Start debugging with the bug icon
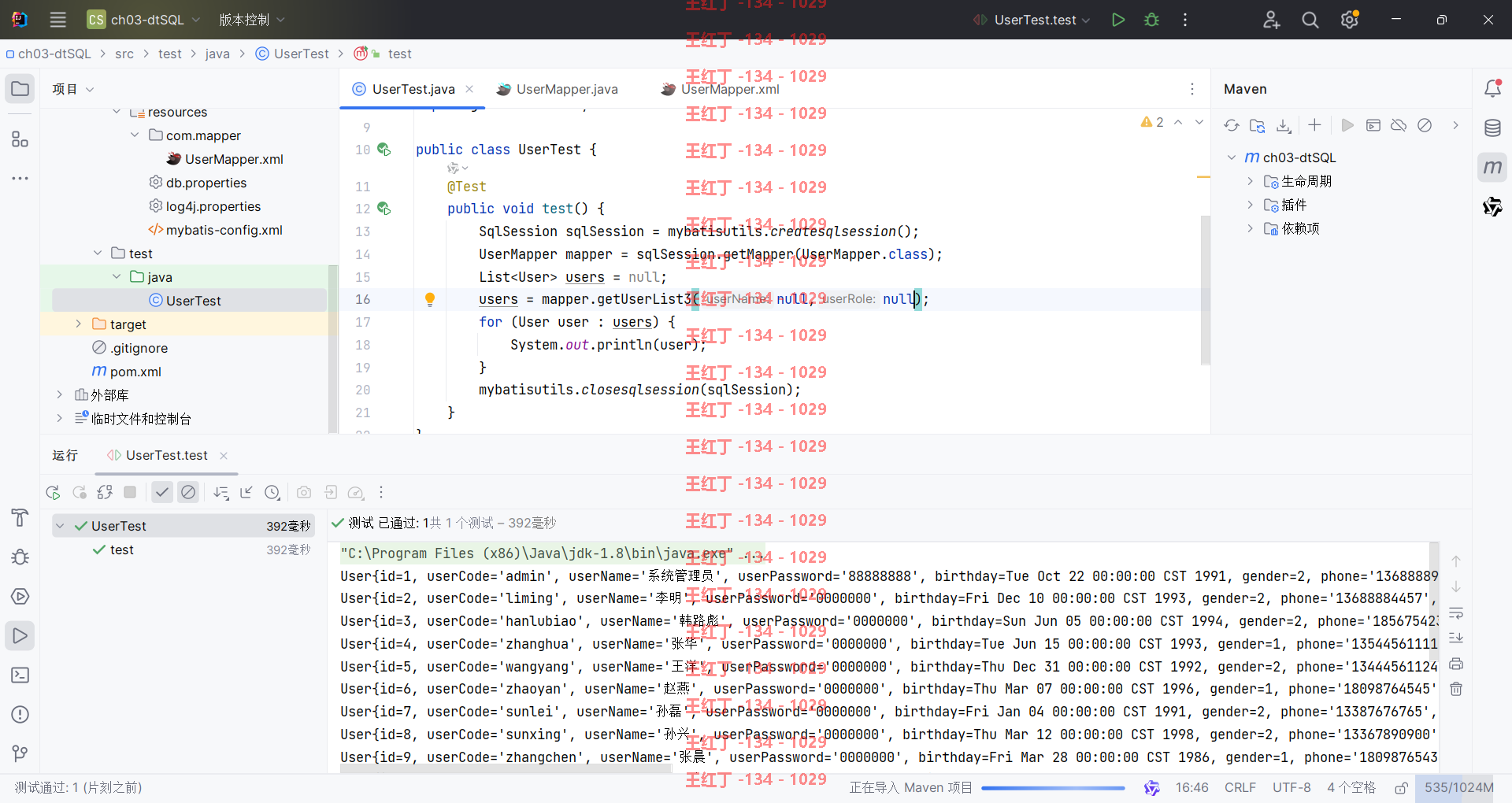Image resolution: width=1512 pixels, height=803 pixels. click(1151, 20)
